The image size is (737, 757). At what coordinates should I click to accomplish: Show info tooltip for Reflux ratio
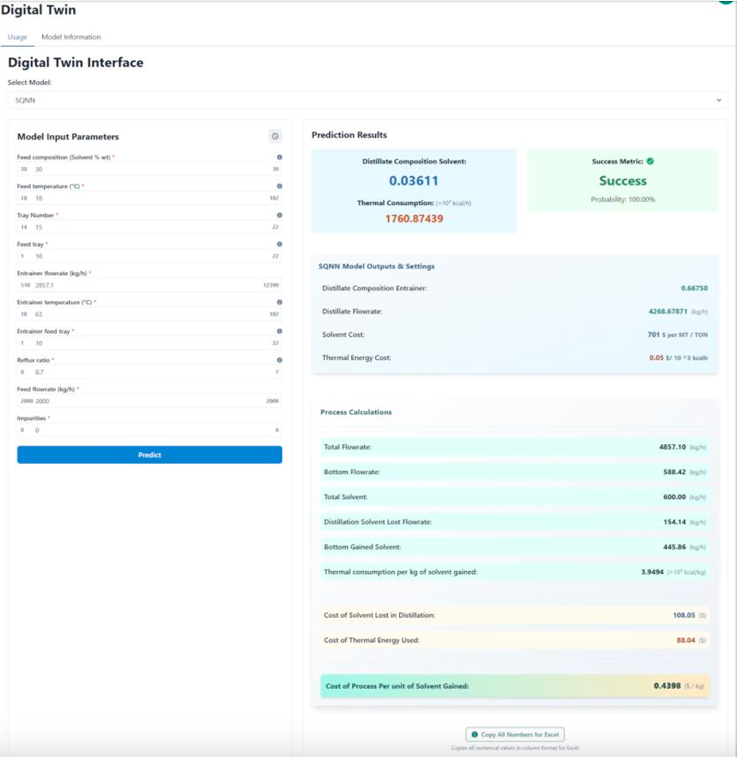click(279, 360)
